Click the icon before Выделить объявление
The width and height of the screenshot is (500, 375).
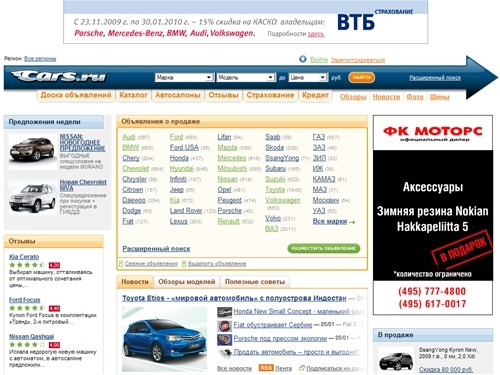click(x=184, y=264)
